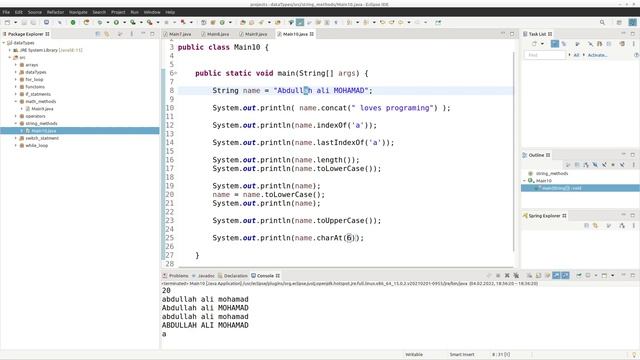The width and height of the screenshot is (640, 360).
Task: Click Toggle Mark Occurrences highlighted toolbar icon
Action: click(300, 22)
